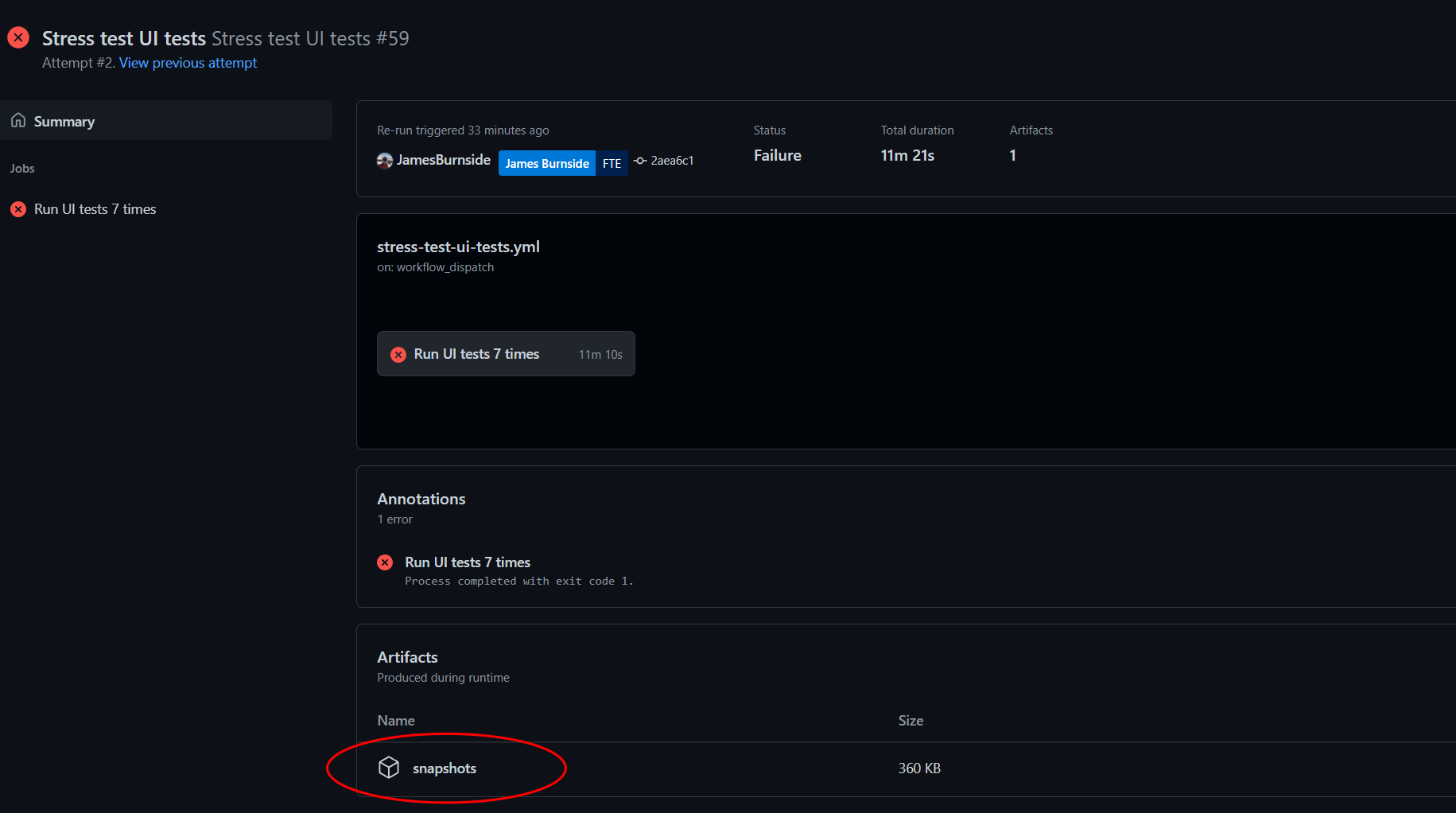Image resolution: width=1456 pixels, height=813 pixels.
Task: Click the JamesBurnside username link
Action: [x=444, y=160]
